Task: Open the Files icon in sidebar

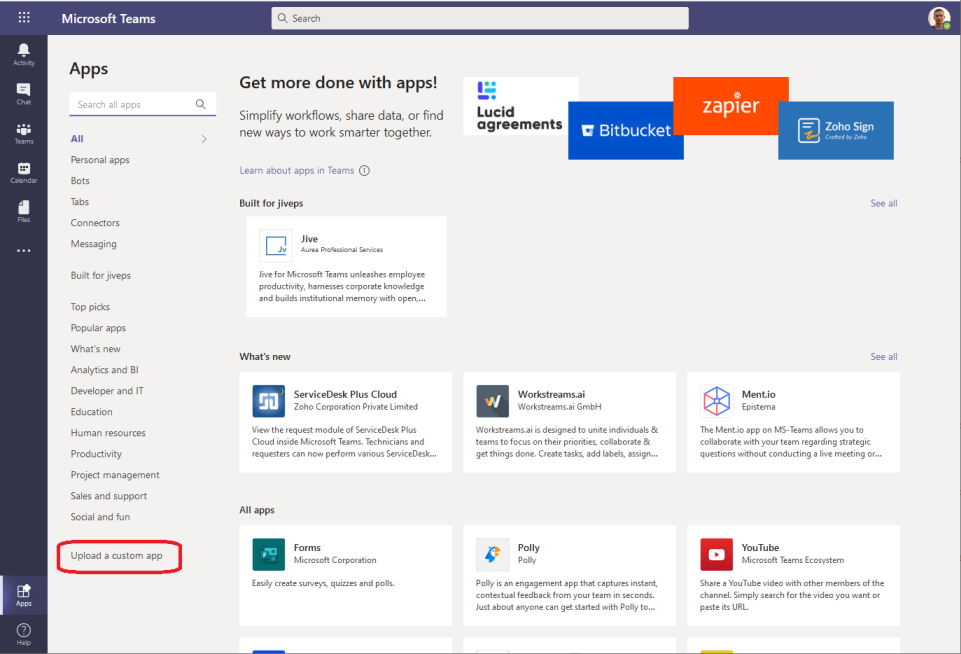Action: tap(24, 211)
